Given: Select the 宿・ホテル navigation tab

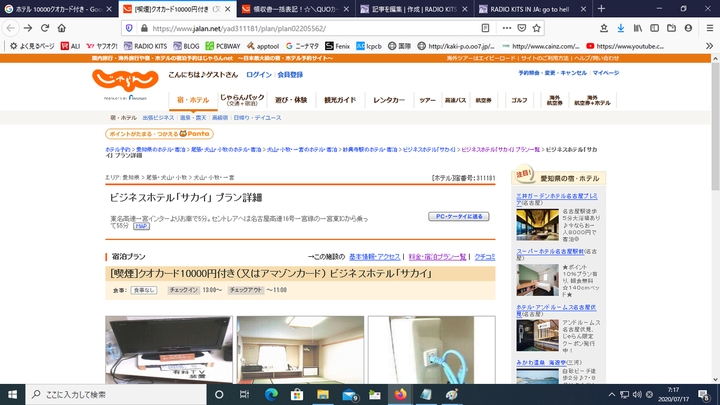Looking at the screenshot, I should pos(193,100).
